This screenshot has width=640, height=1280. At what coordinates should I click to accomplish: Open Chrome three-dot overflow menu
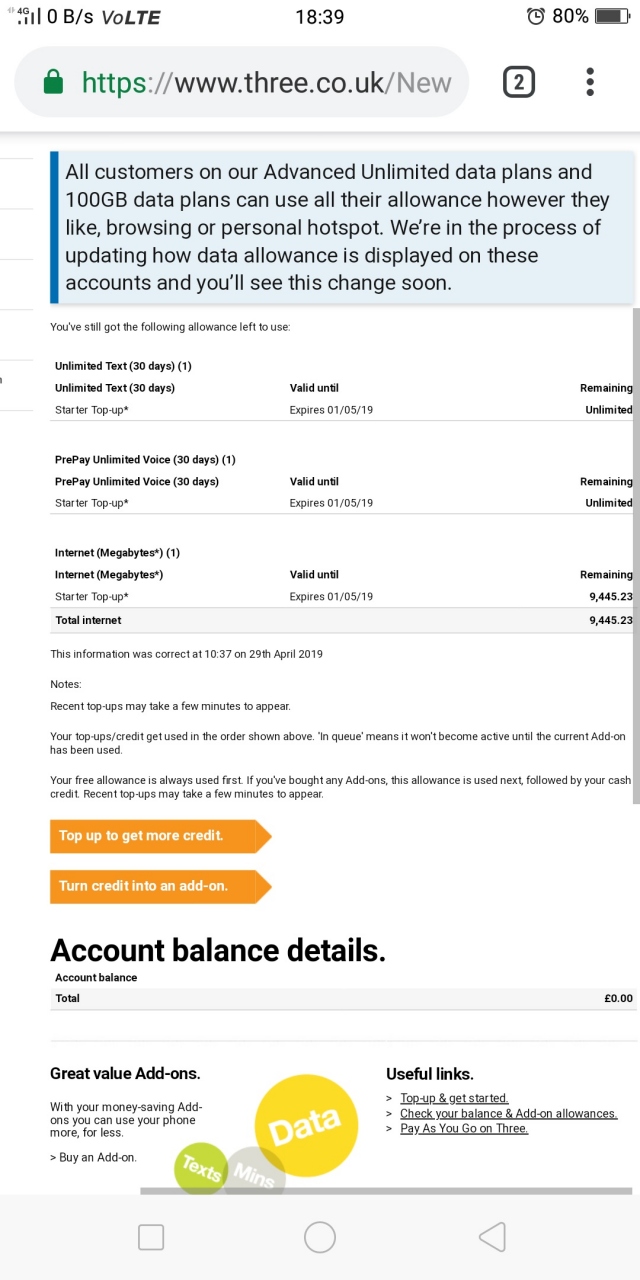point(591,82)
